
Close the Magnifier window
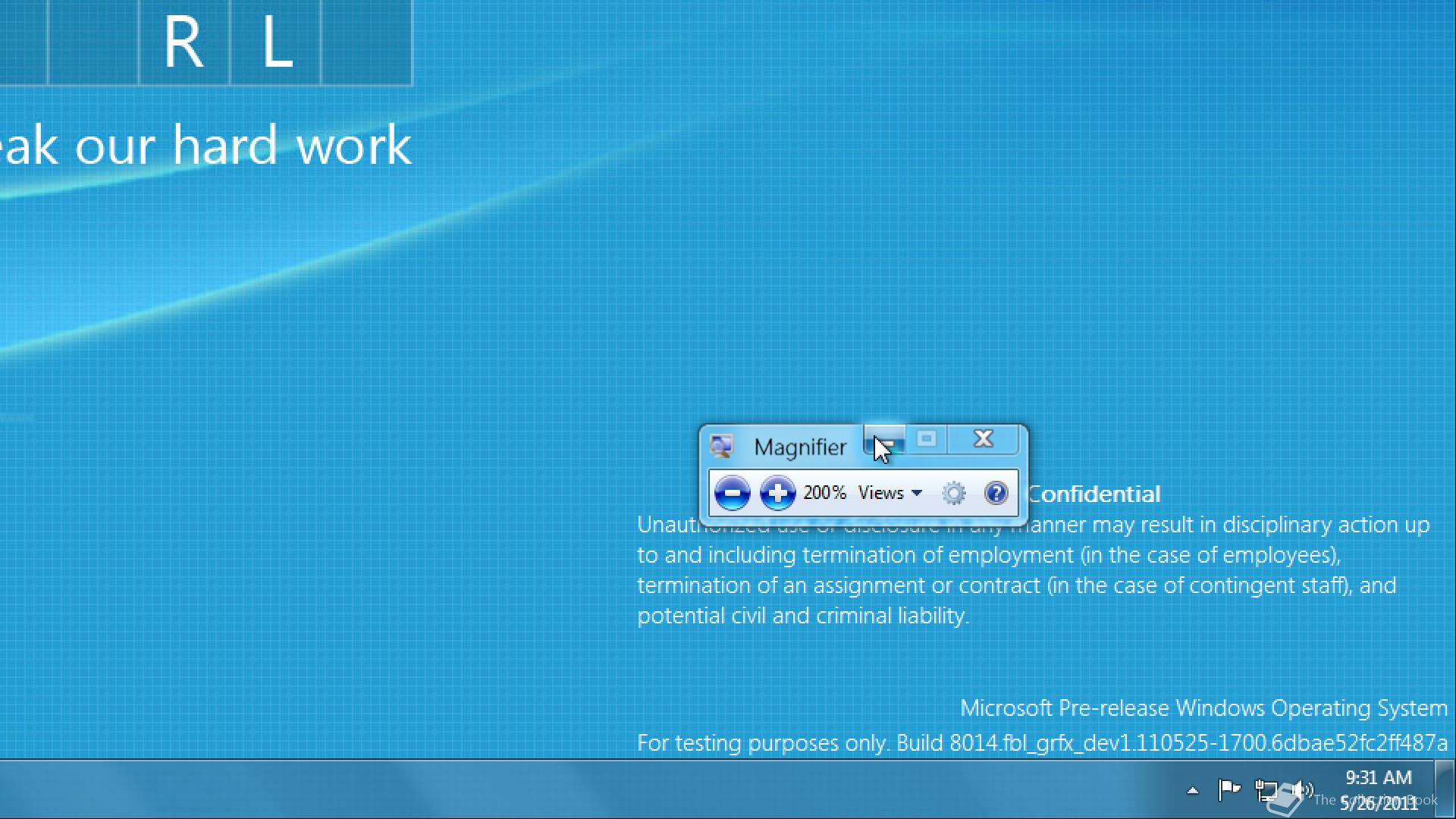[984, 439]
